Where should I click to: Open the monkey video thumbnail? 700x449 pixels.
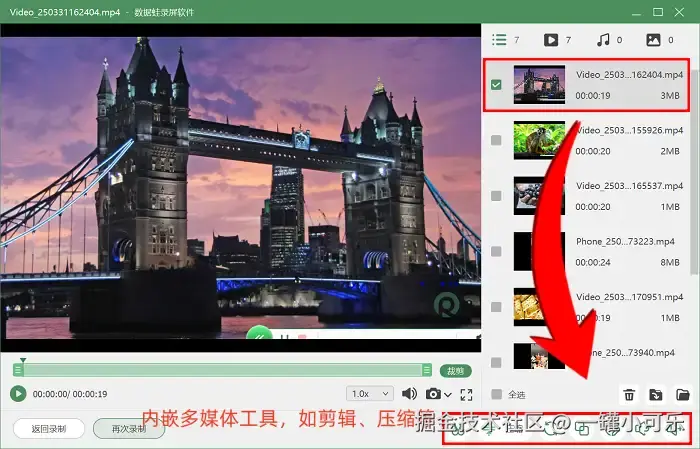pos(539,140)
